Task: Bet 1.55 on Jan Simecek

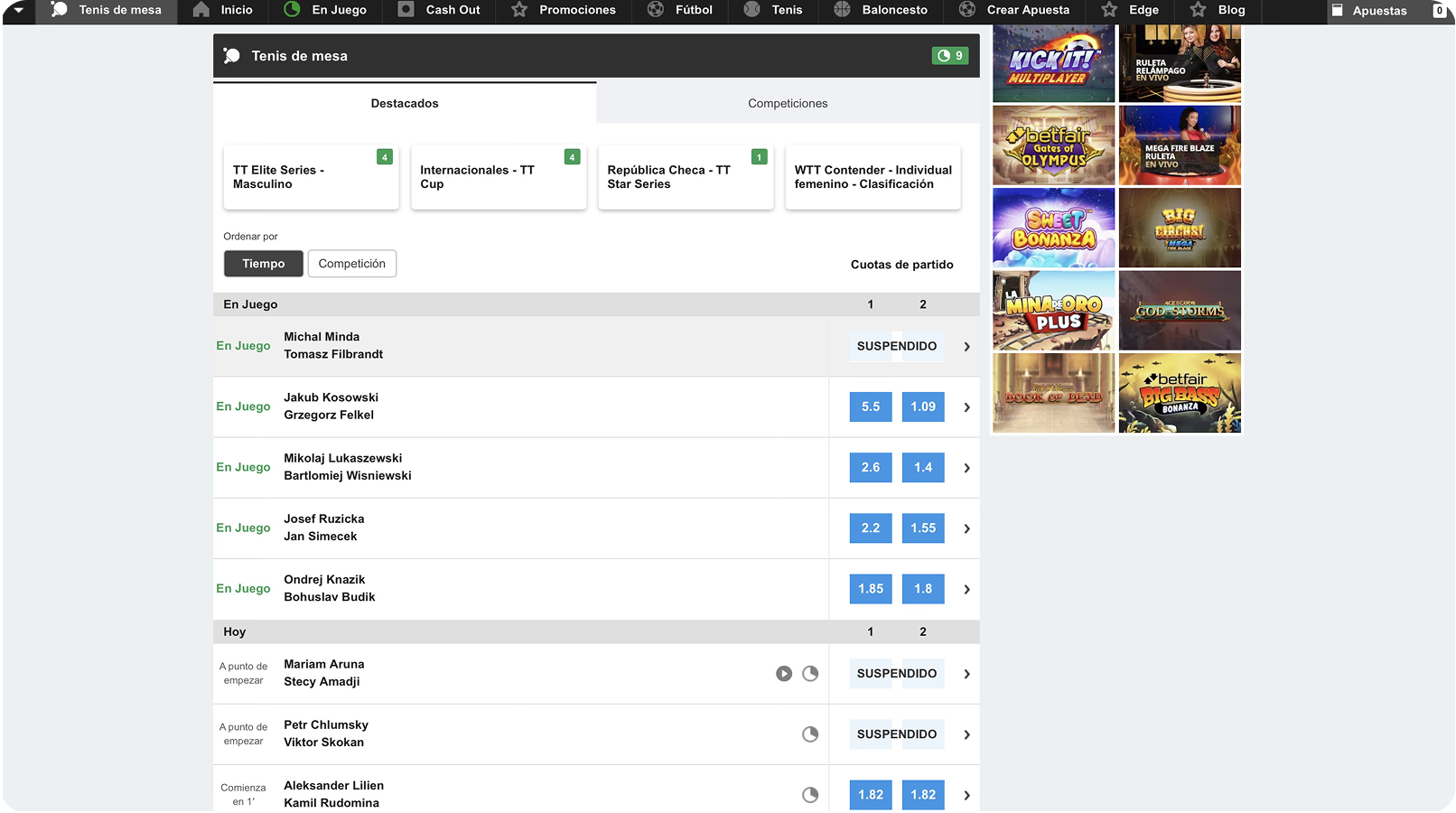Action: pyautogui.click(x=923, y=528)
